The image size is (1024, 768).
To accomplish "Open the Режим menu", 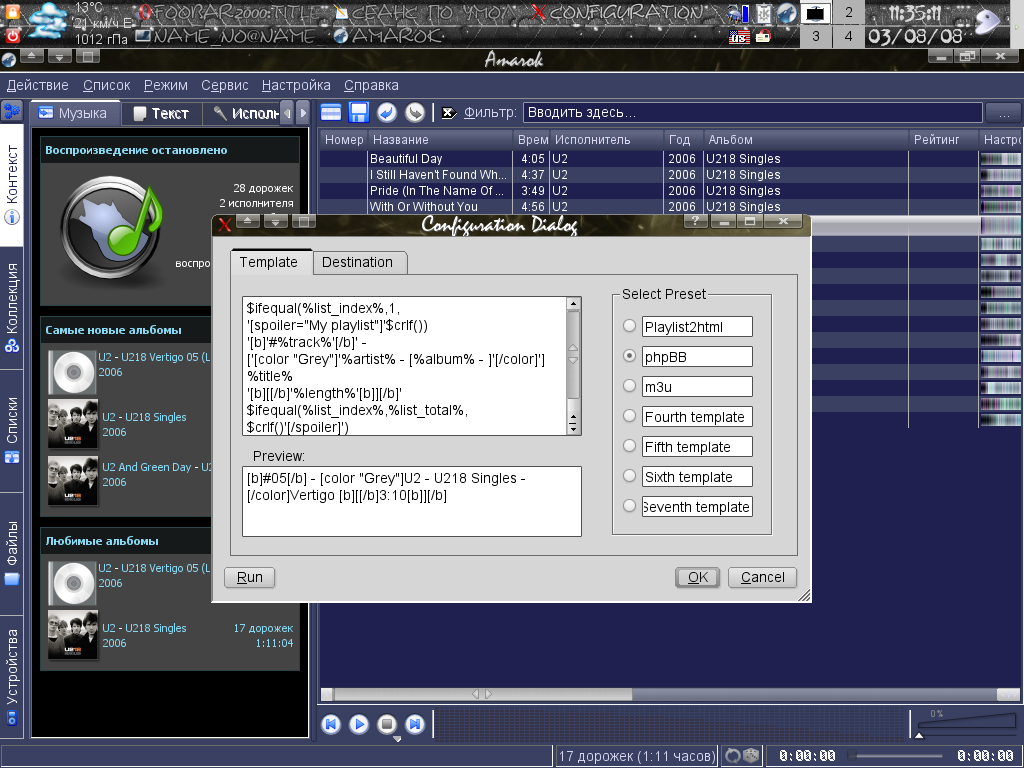I will click(x=166, y=86).
